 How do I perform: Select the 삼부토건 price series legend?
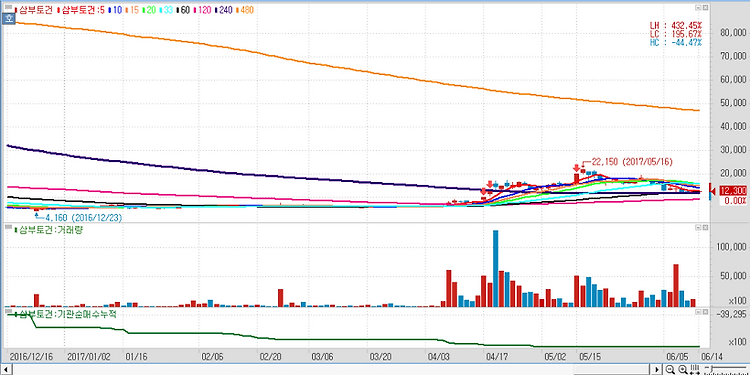click(x=34, y=10)
